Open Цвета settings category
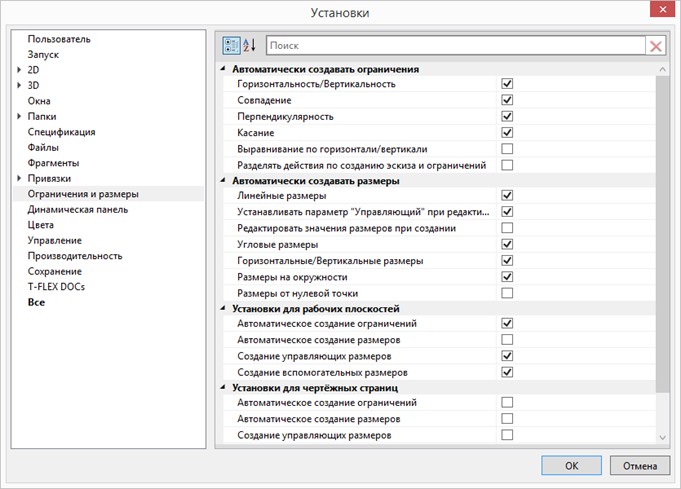This screenshot has height=489, width=681. click(x=41, y=225)
